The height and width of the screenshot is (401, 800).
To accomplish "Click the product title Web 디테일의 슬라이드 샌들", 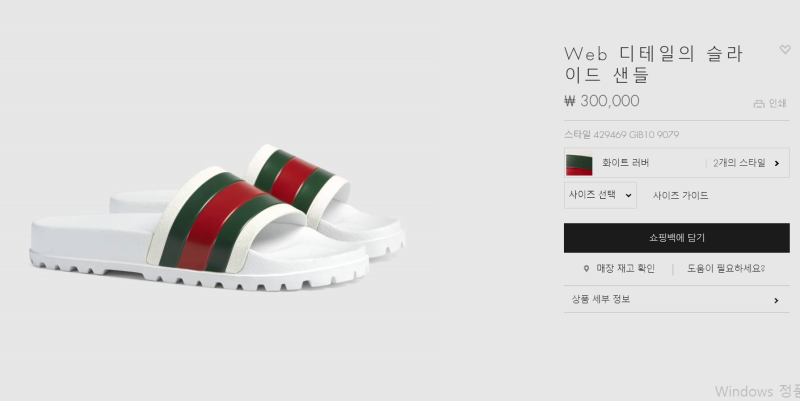I will [x=654, y=64].
